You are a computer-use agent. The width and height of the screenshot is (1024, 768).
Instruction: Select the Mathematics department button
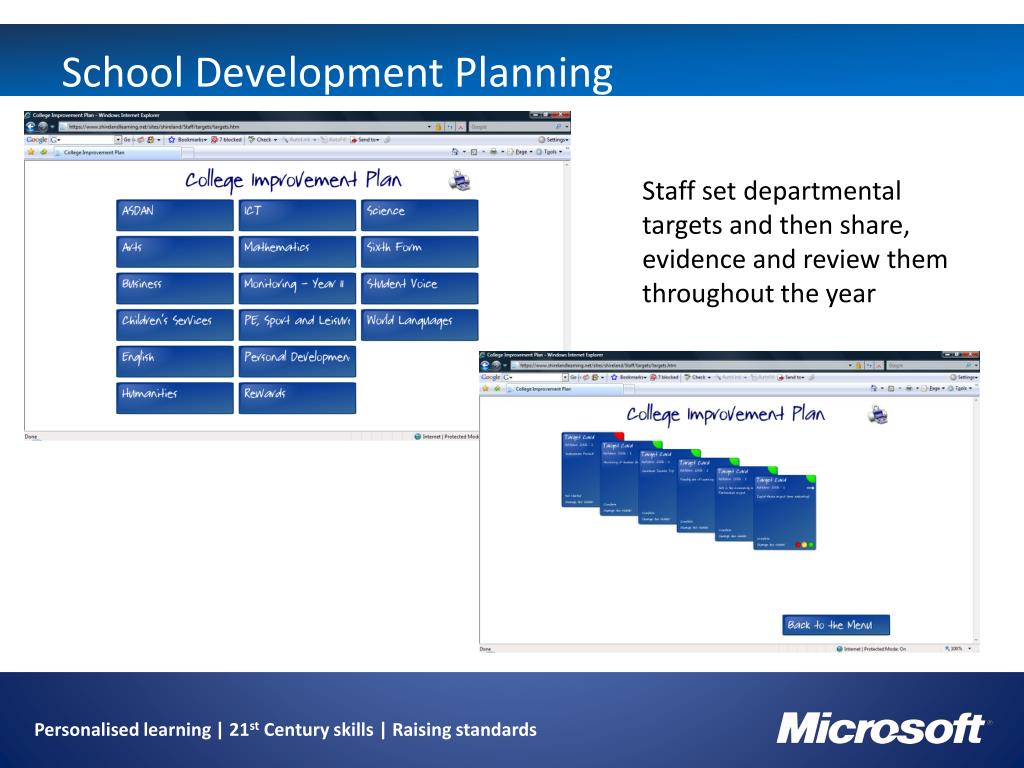click(297, 251)
